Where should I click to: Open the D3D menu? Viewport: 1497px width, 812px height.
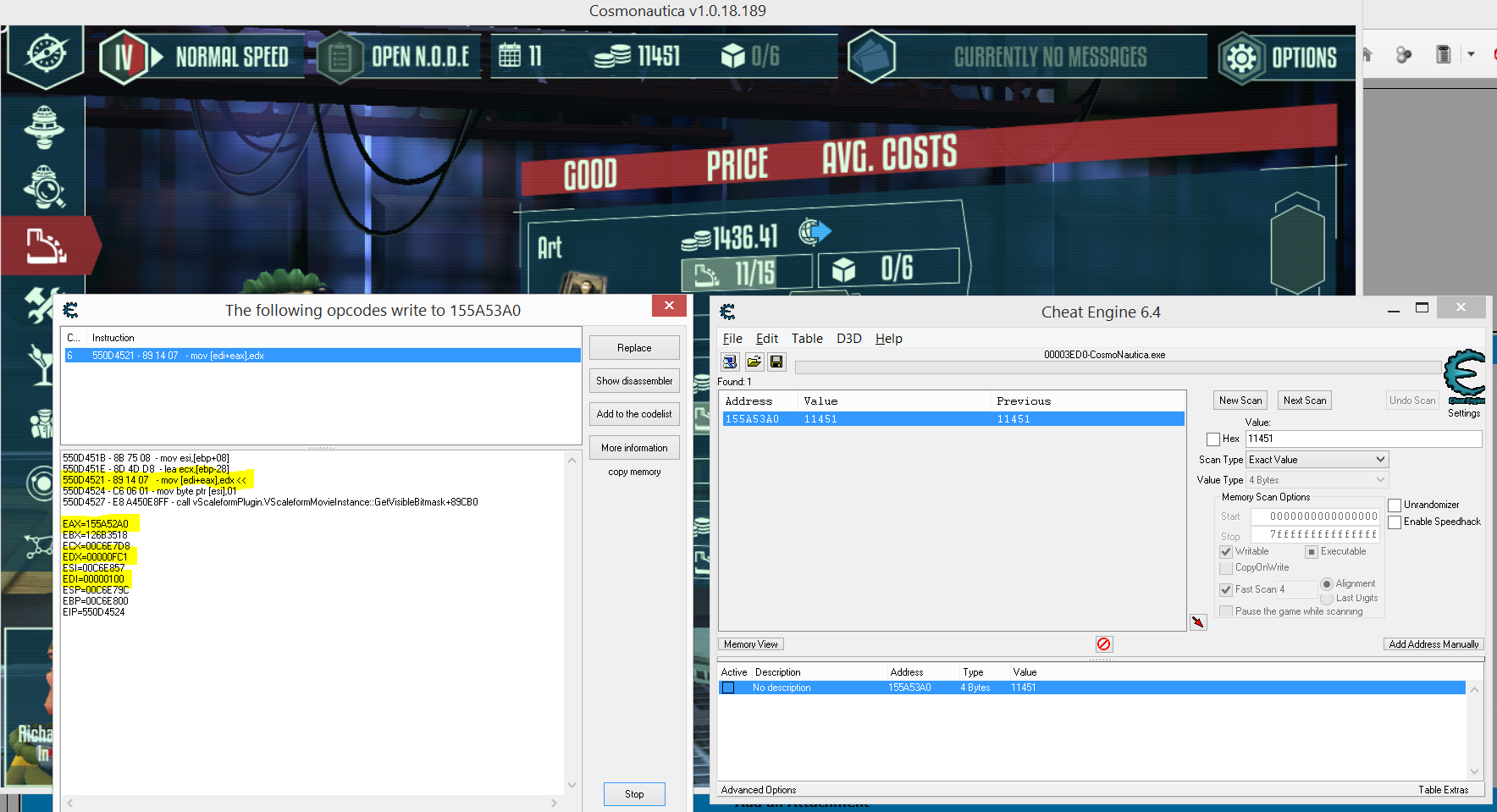coord(848,339)
